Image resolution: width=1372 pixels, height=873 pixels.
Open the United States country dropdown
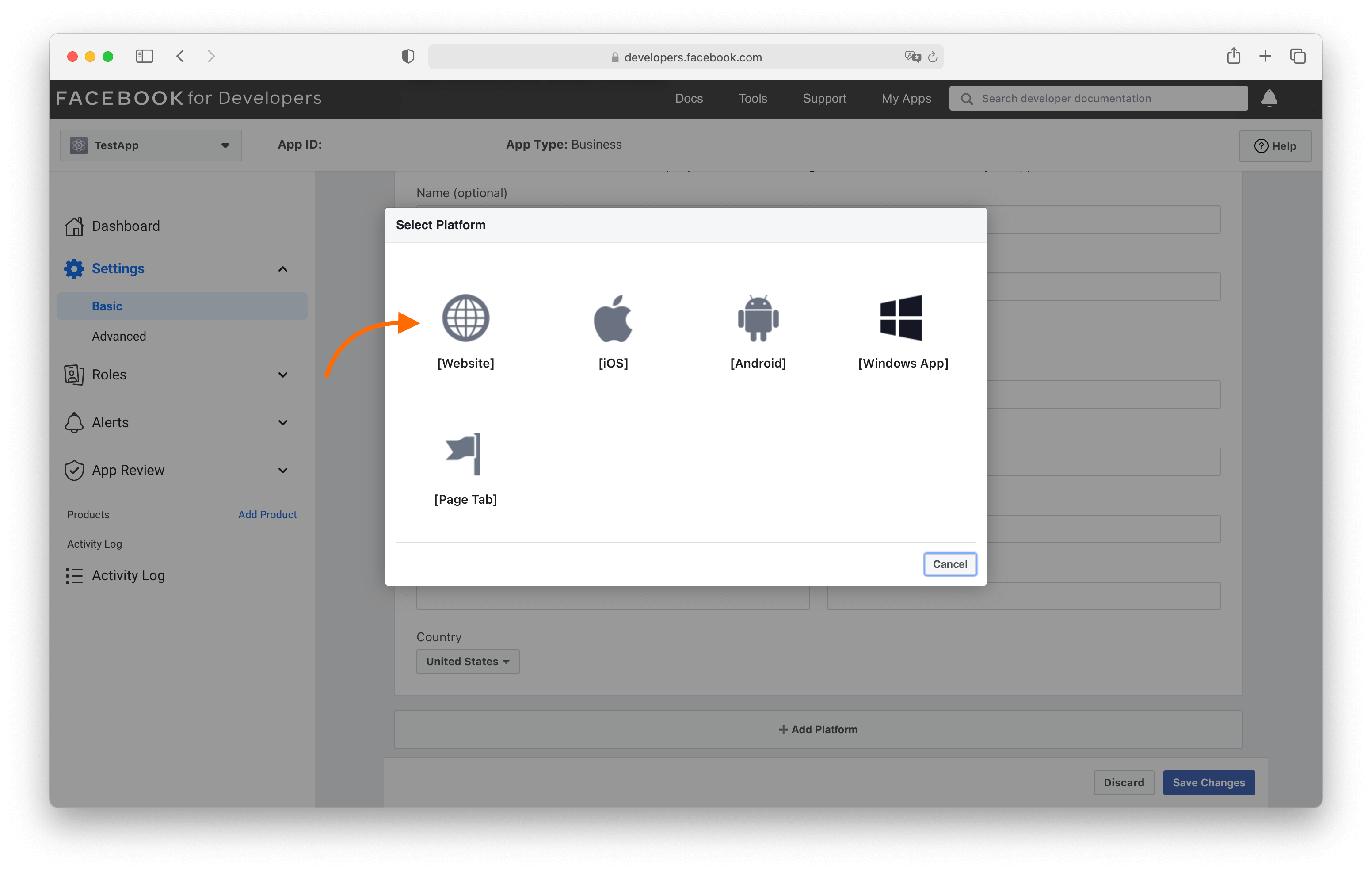467,662
